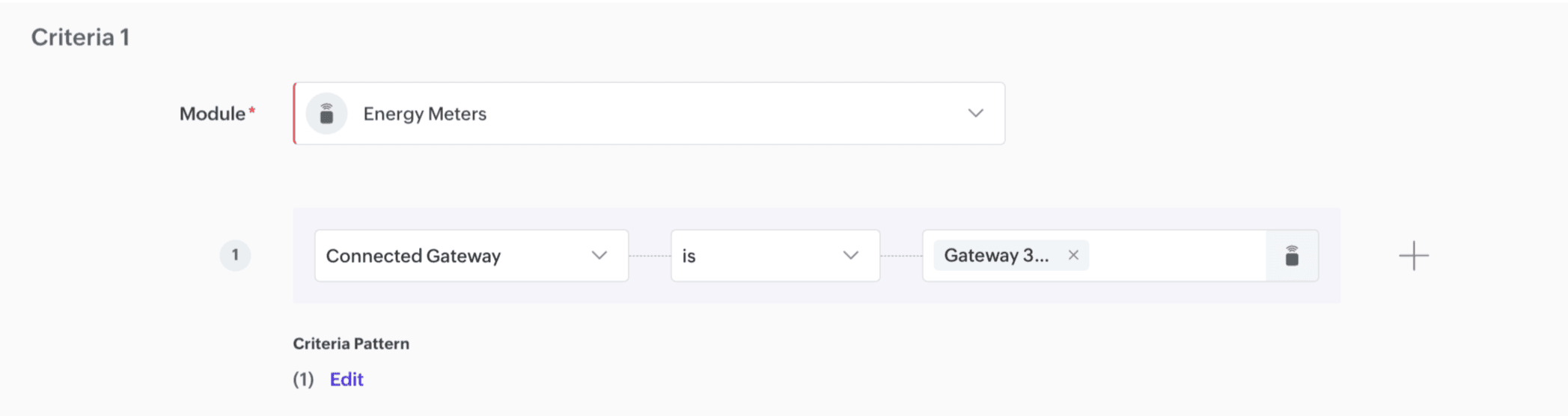Select the Gateway 3... chip

[995, 255]
